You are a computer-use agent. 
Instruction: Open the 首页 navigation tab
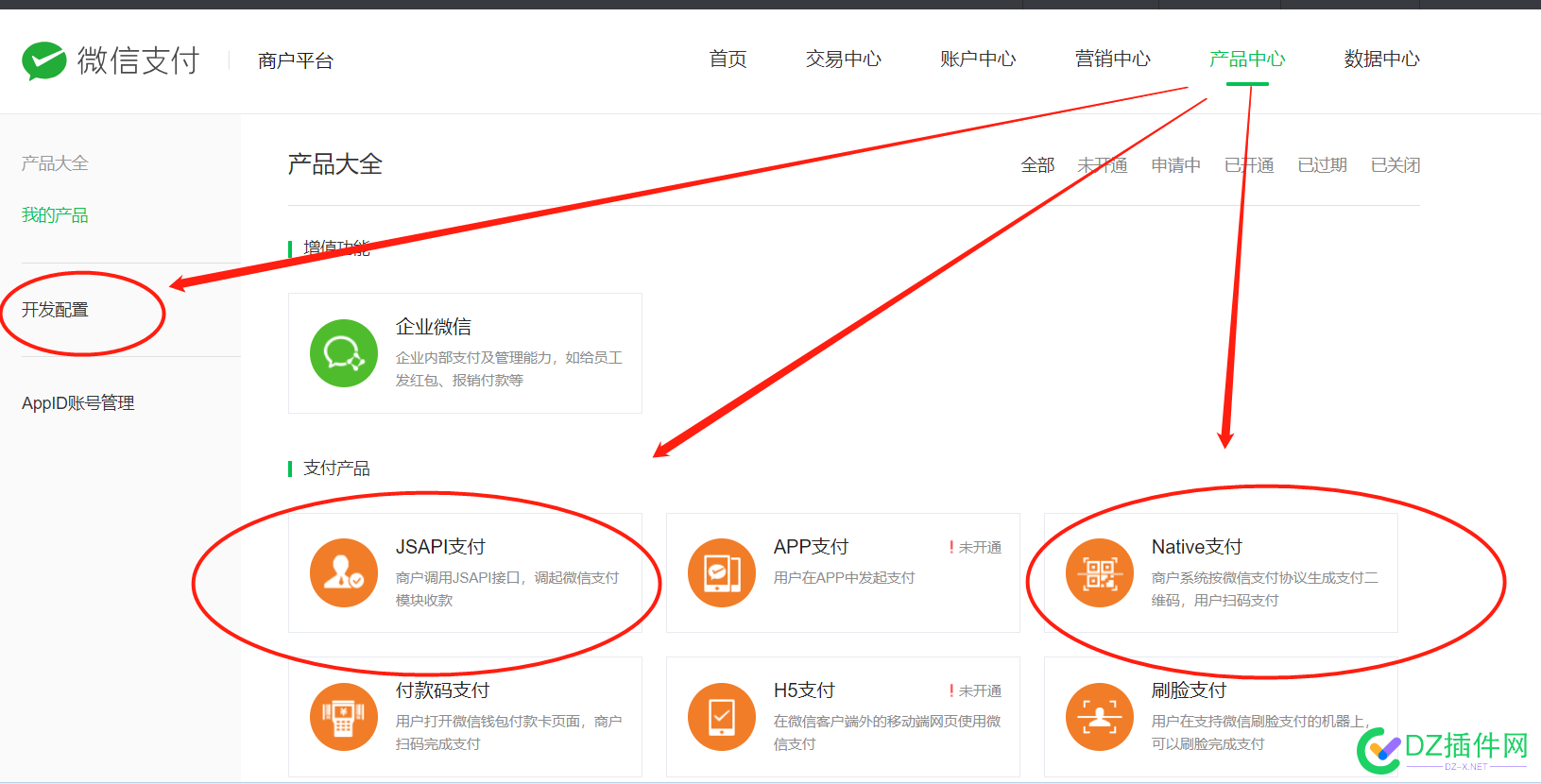[x=728, y=60]
